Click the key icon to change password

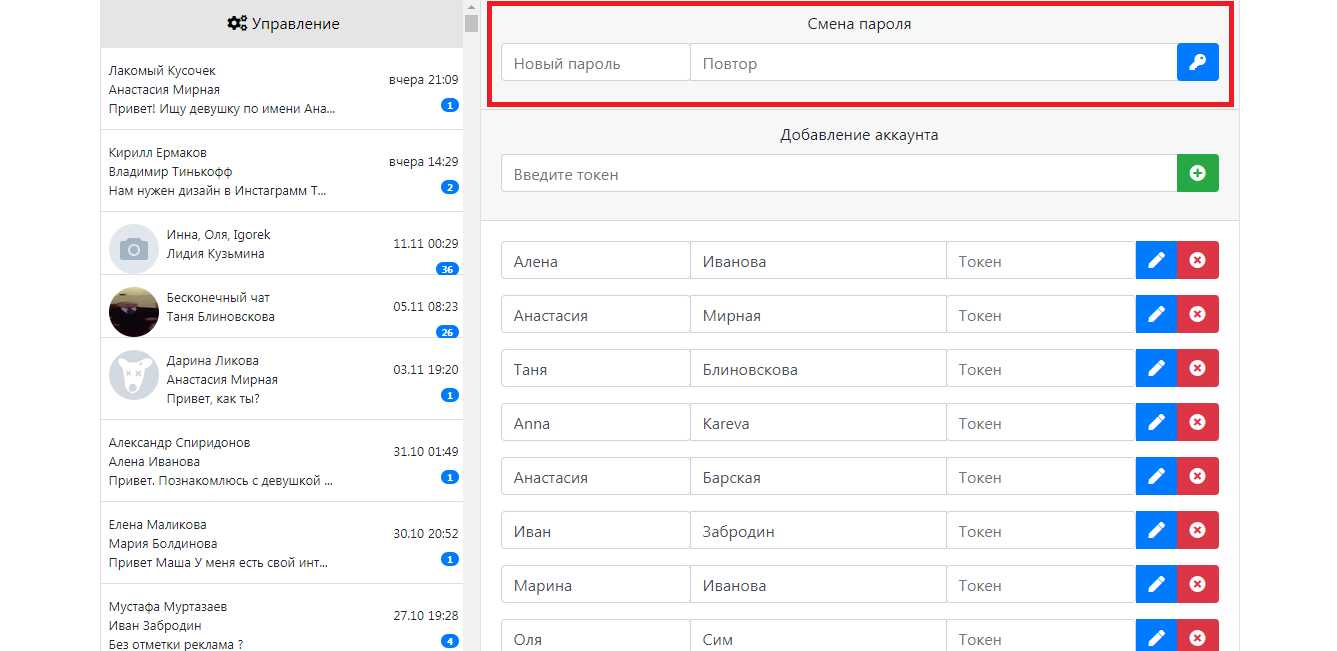(x=1197, y=62)
